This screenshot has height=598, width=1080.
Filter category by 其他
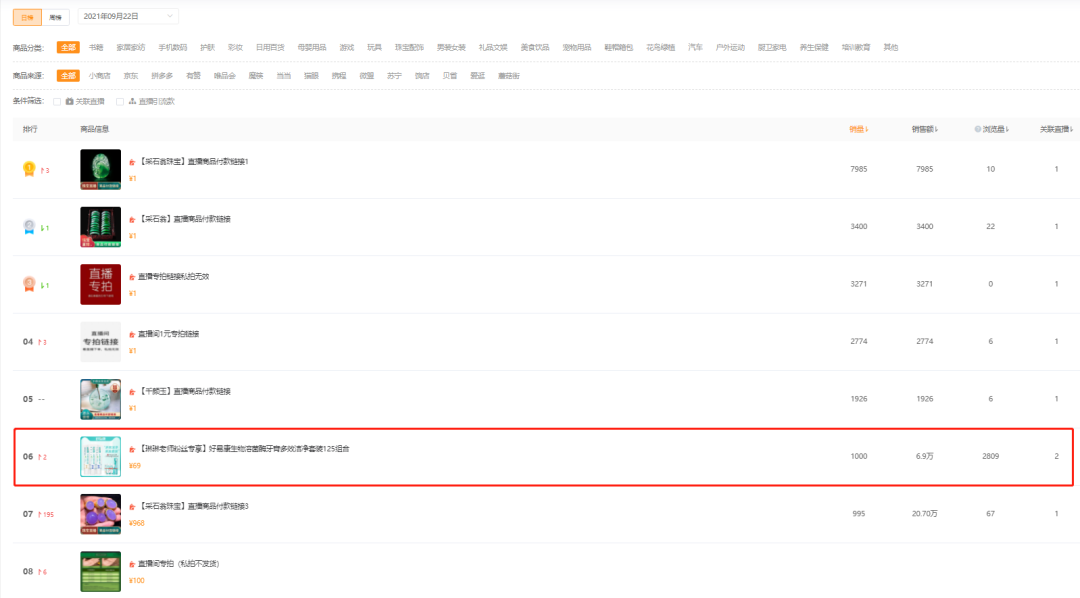(891, 48)
